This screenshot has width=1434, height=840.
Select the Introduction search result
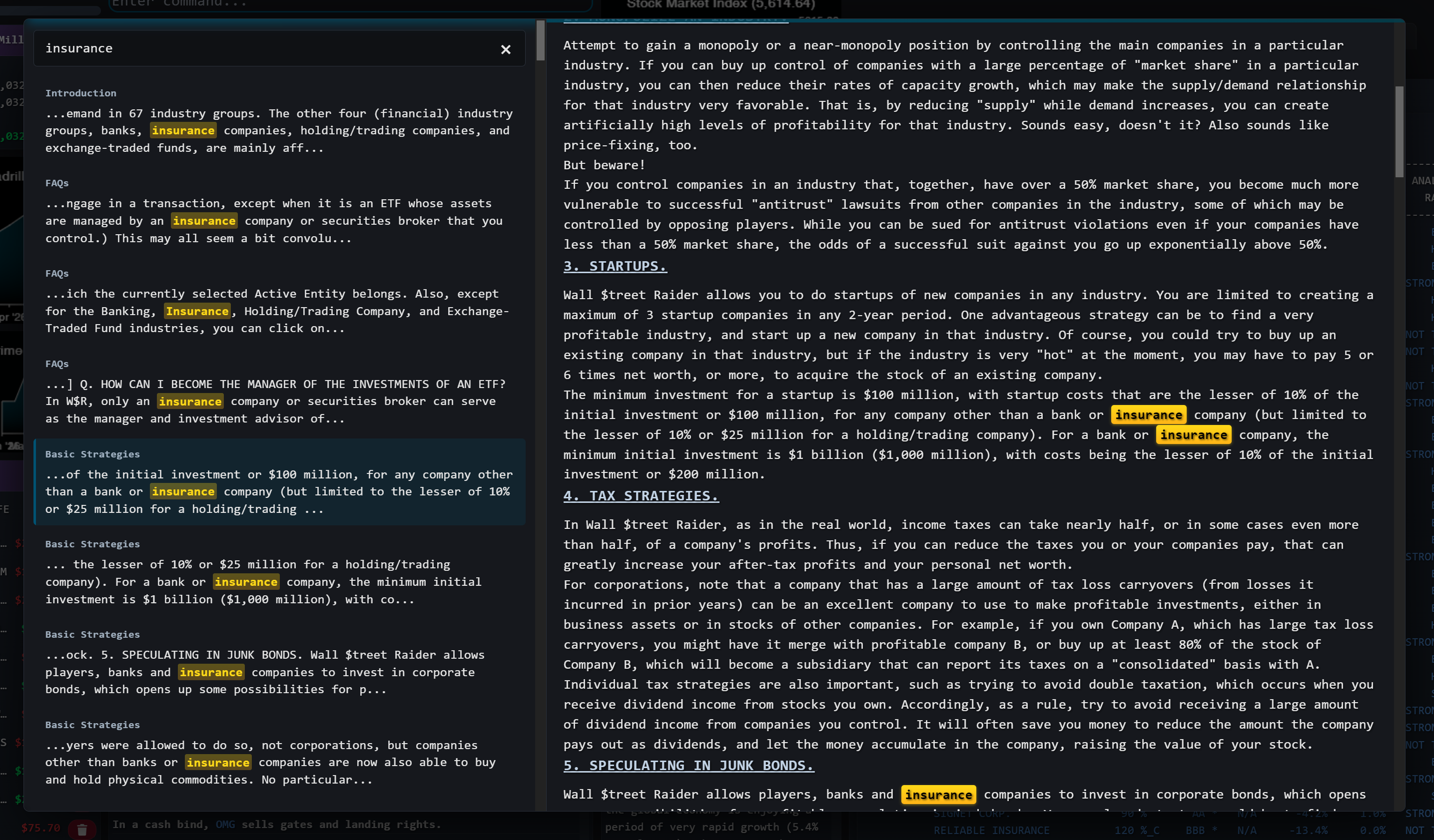pos(279,120)
